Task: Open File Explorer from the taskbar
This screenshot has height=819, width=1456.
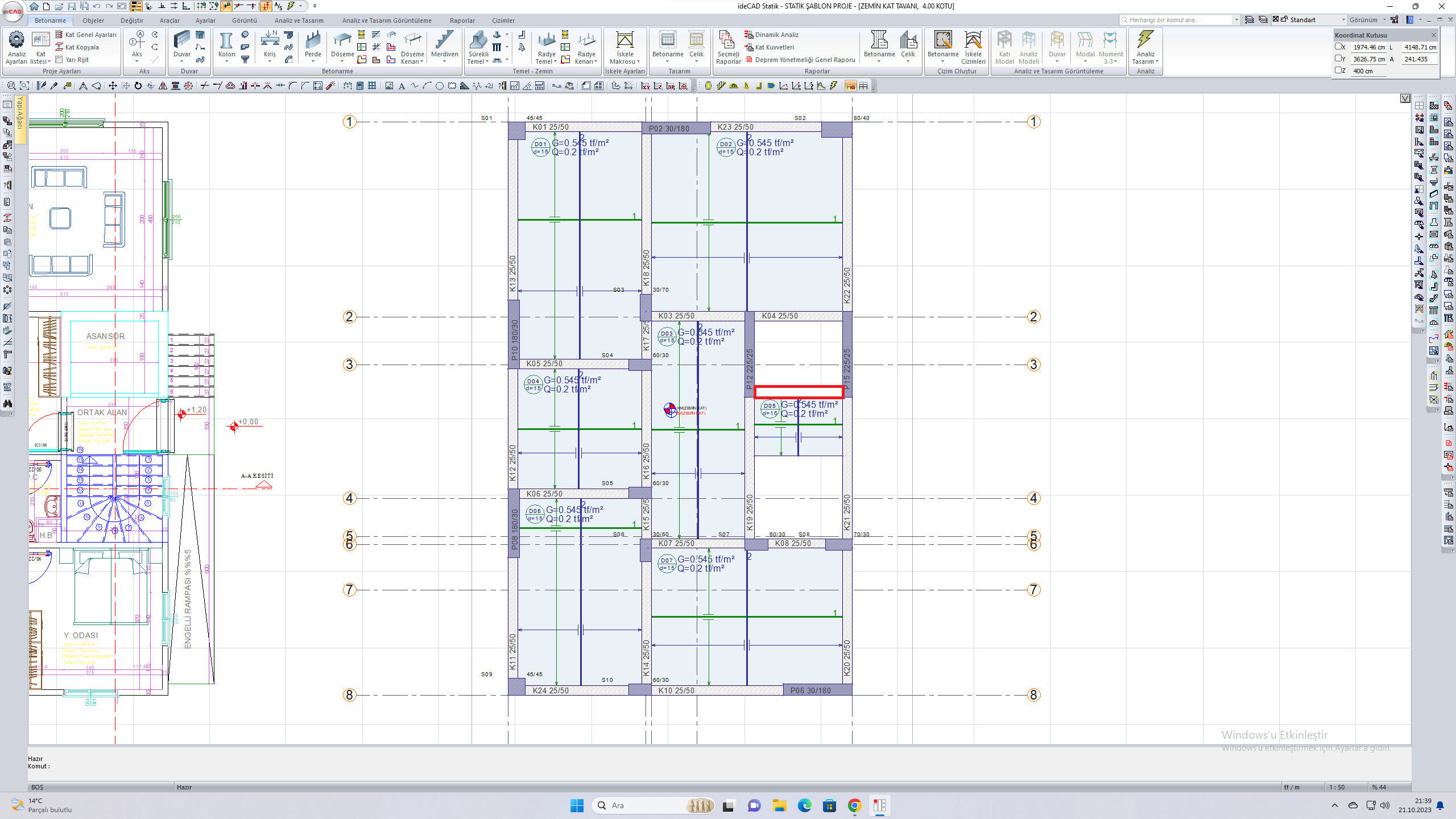Action: pos(779,805)
